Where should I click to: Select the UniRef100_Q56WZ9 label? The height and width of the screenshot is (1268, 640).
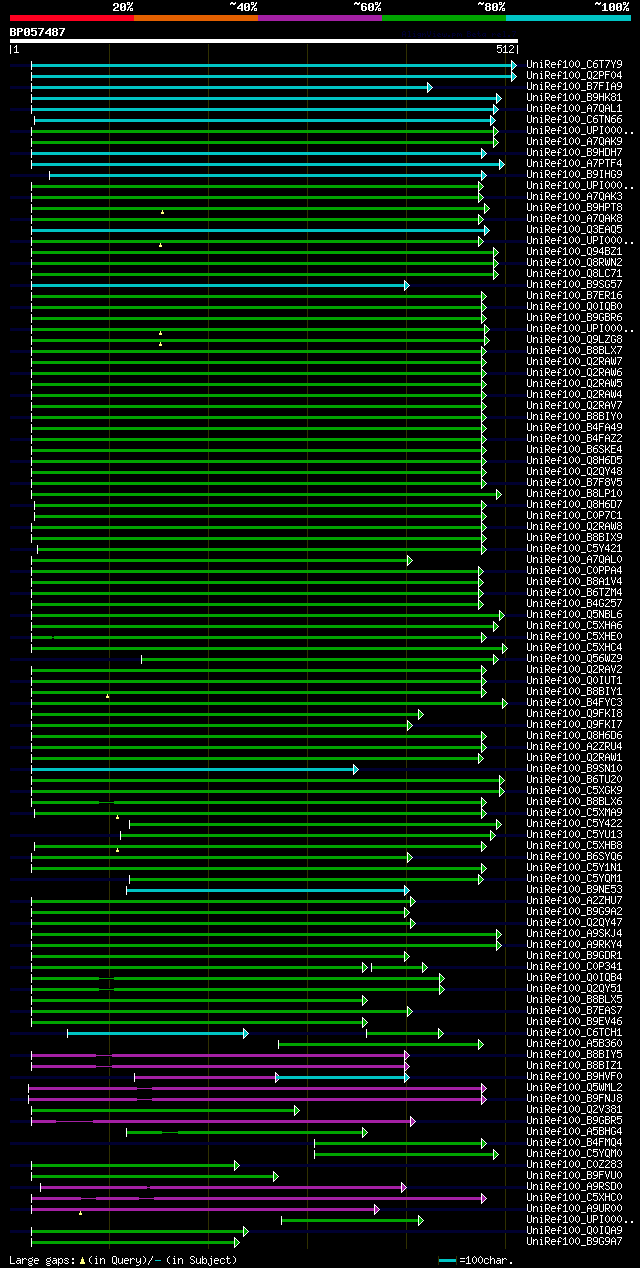point(576,658)
